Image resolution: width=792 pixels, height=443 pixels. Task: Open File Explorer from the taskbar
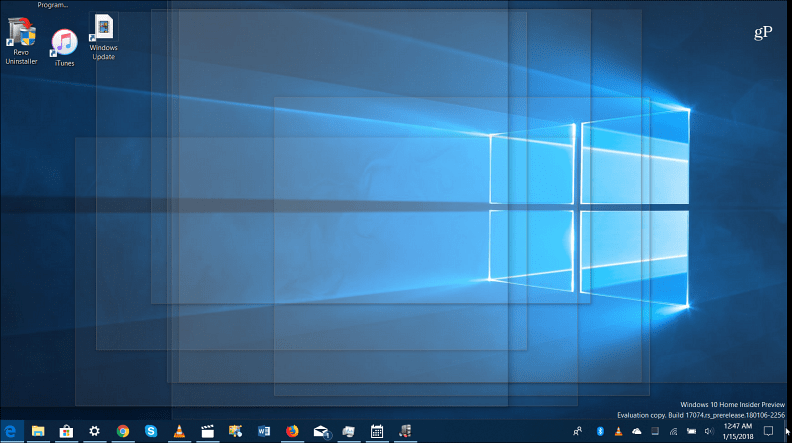pyautogui.click(x=38, y=431)
